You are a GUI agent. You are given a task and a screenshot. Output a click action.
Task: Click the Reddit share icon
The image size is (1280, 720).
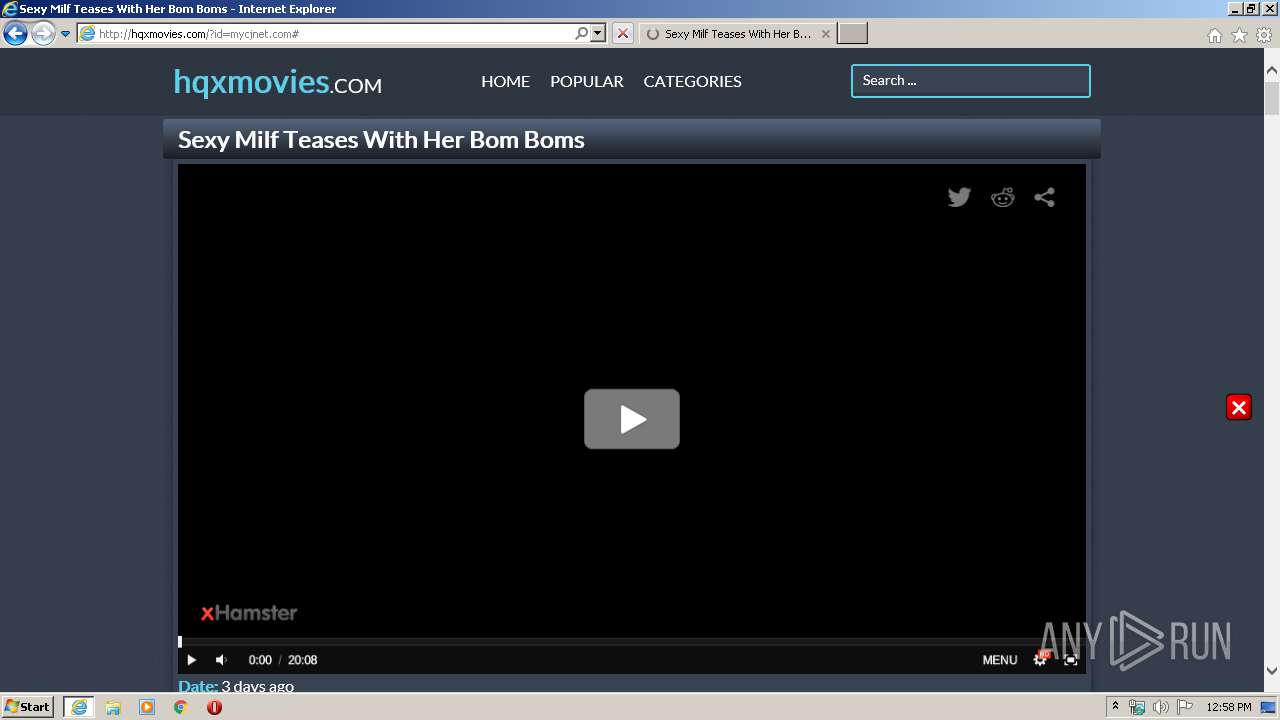(x=1002, y=197)
